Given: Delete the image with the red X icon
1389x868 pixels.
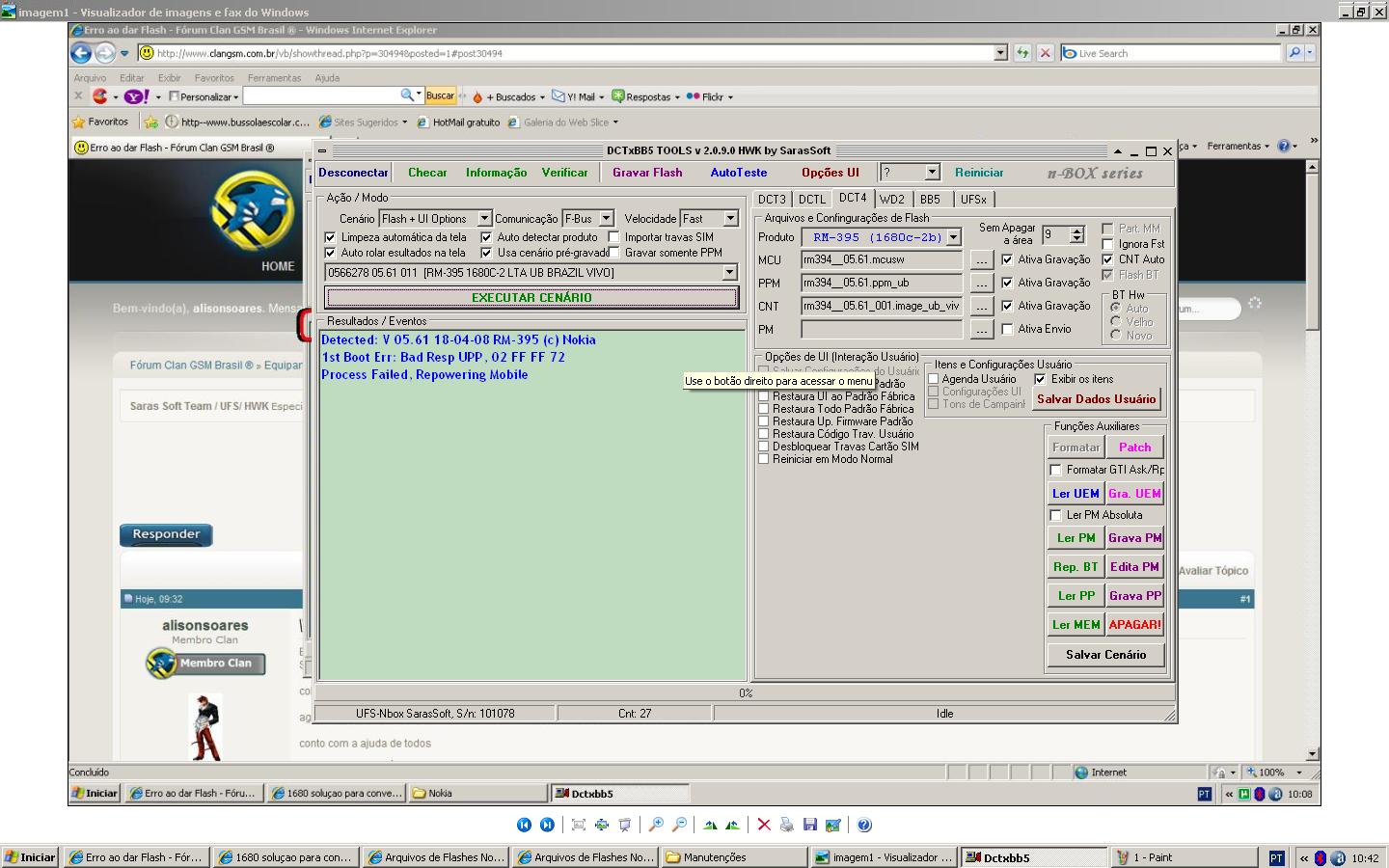Looking at the screenshot, I should tap(764, 825).
